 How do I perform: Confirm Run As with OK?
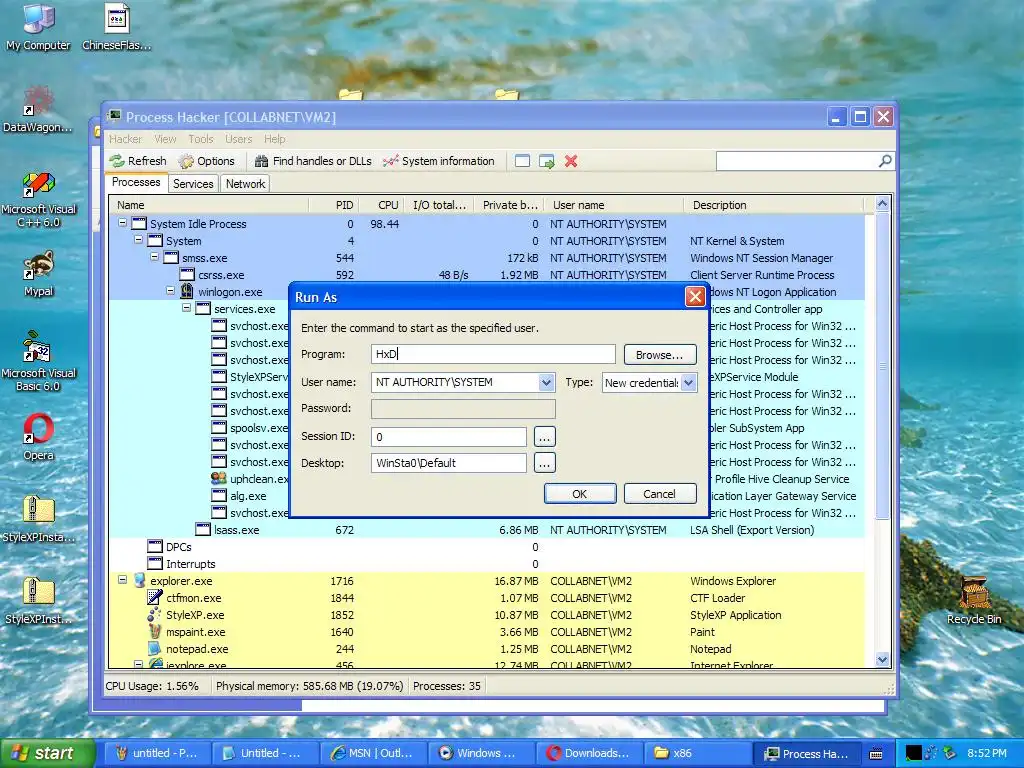coord(580,494)
